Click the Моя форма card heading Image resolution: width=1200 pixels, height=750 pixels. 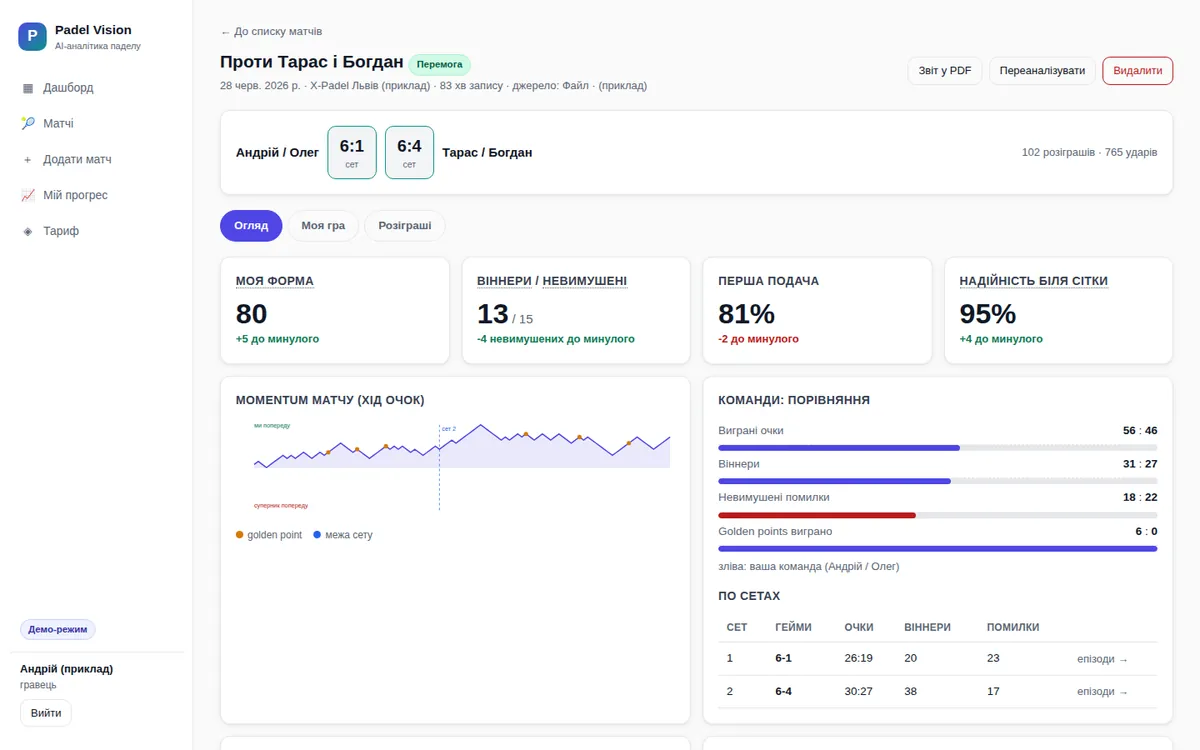pos(275,281)
